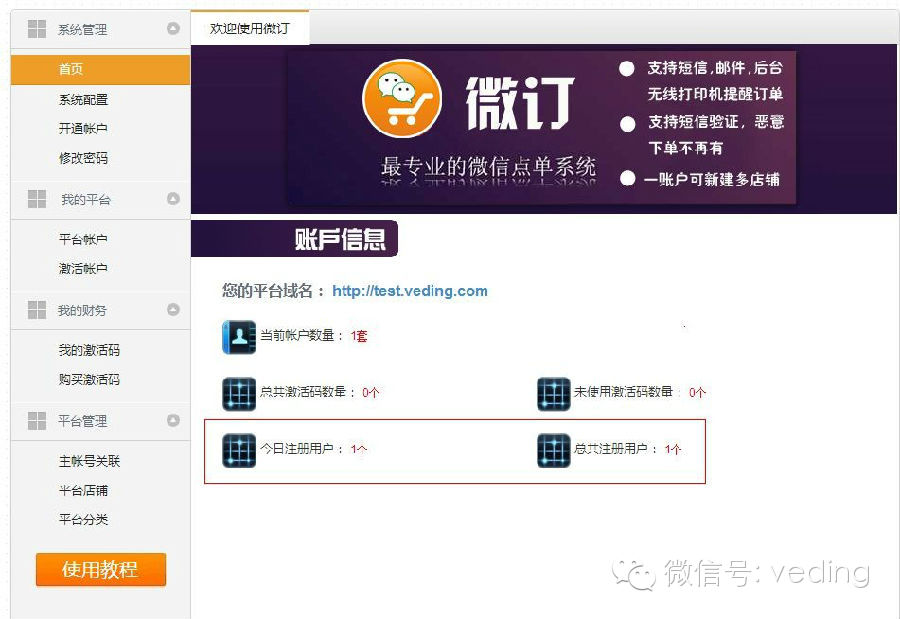Open the 开通帐户 page
This screenshot has width=900, height=619.
pos(83,129)
